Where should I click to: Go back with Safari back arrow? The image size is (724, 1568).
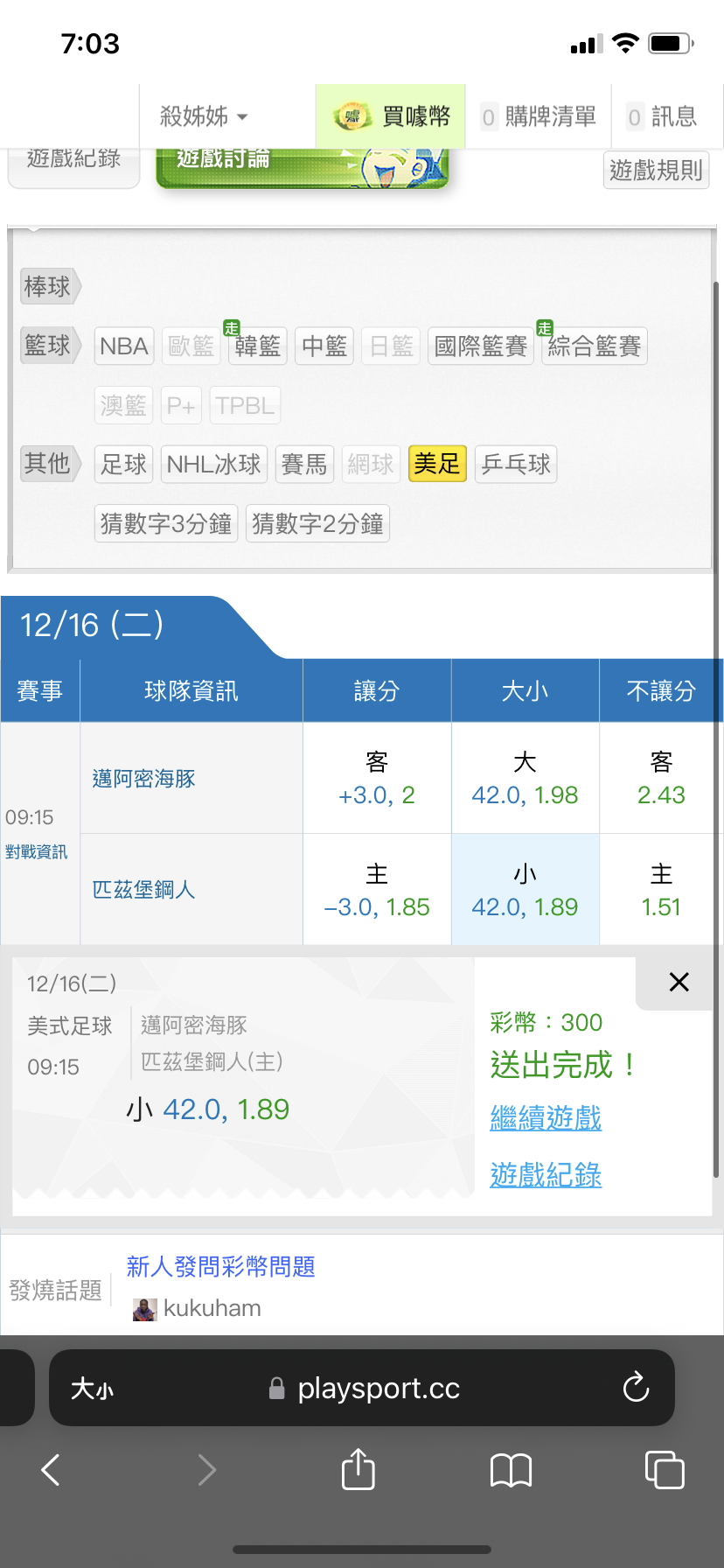[52, 1470]
